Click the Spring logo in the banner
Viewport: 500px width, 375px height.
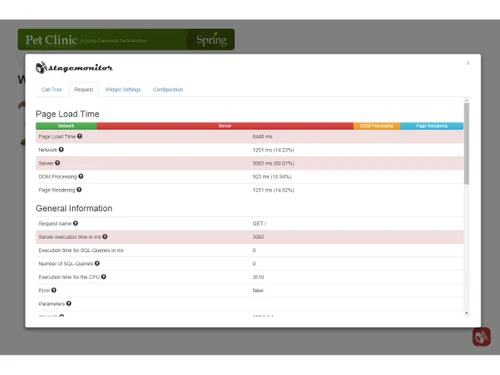pos(211,39)
